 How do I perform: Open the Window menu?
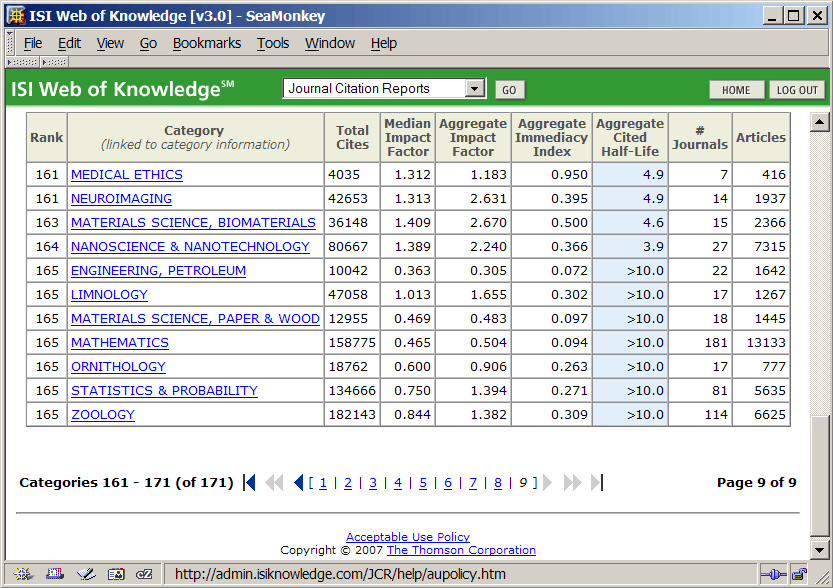330,43
